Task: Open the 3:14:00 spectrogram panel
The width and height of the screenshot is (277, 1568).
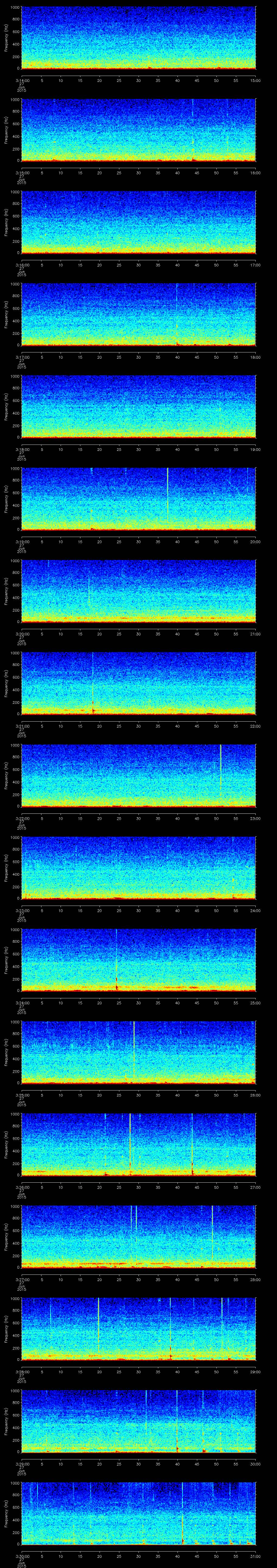Action: coord(138,38)
